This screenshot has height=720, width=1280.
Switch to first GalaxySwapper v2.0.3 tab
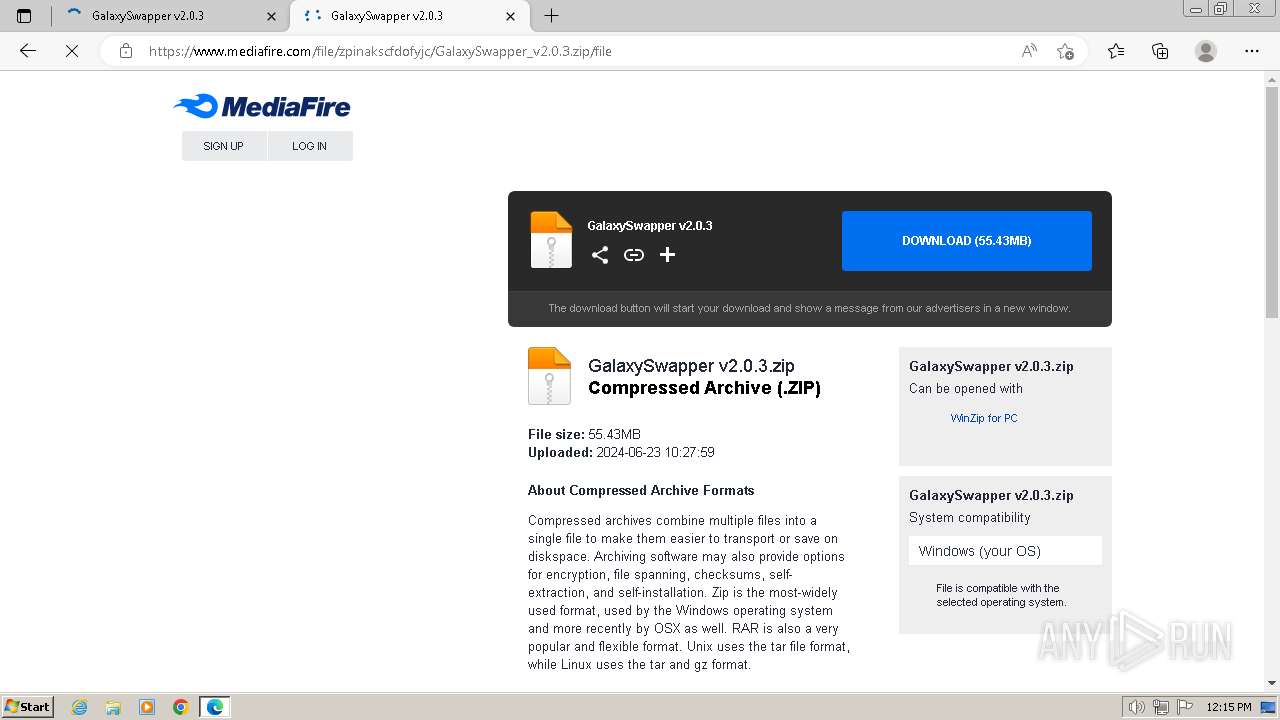coord(170,16)
